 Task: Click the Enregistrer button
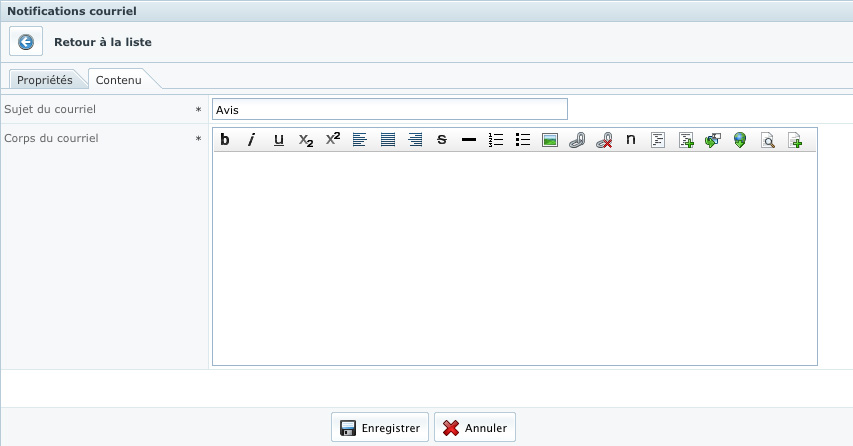[x=380, y=428]
